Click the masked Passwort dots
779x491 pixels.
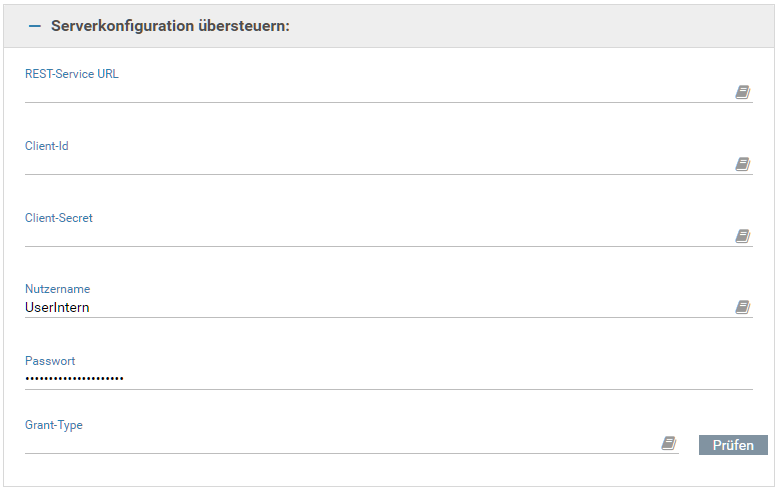[74, 379]
